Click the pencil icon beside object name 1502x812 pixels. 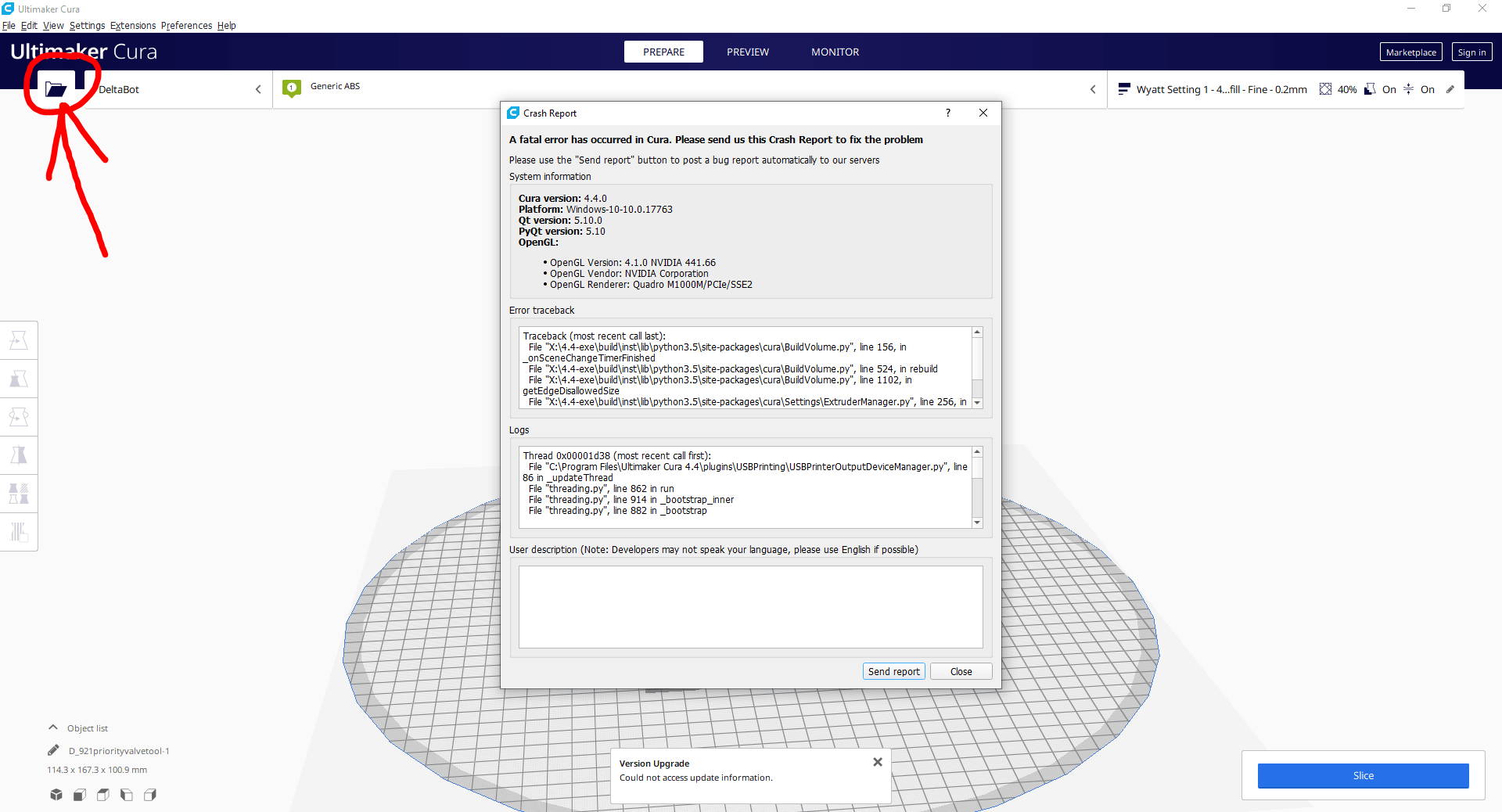[x=53, y=750]
